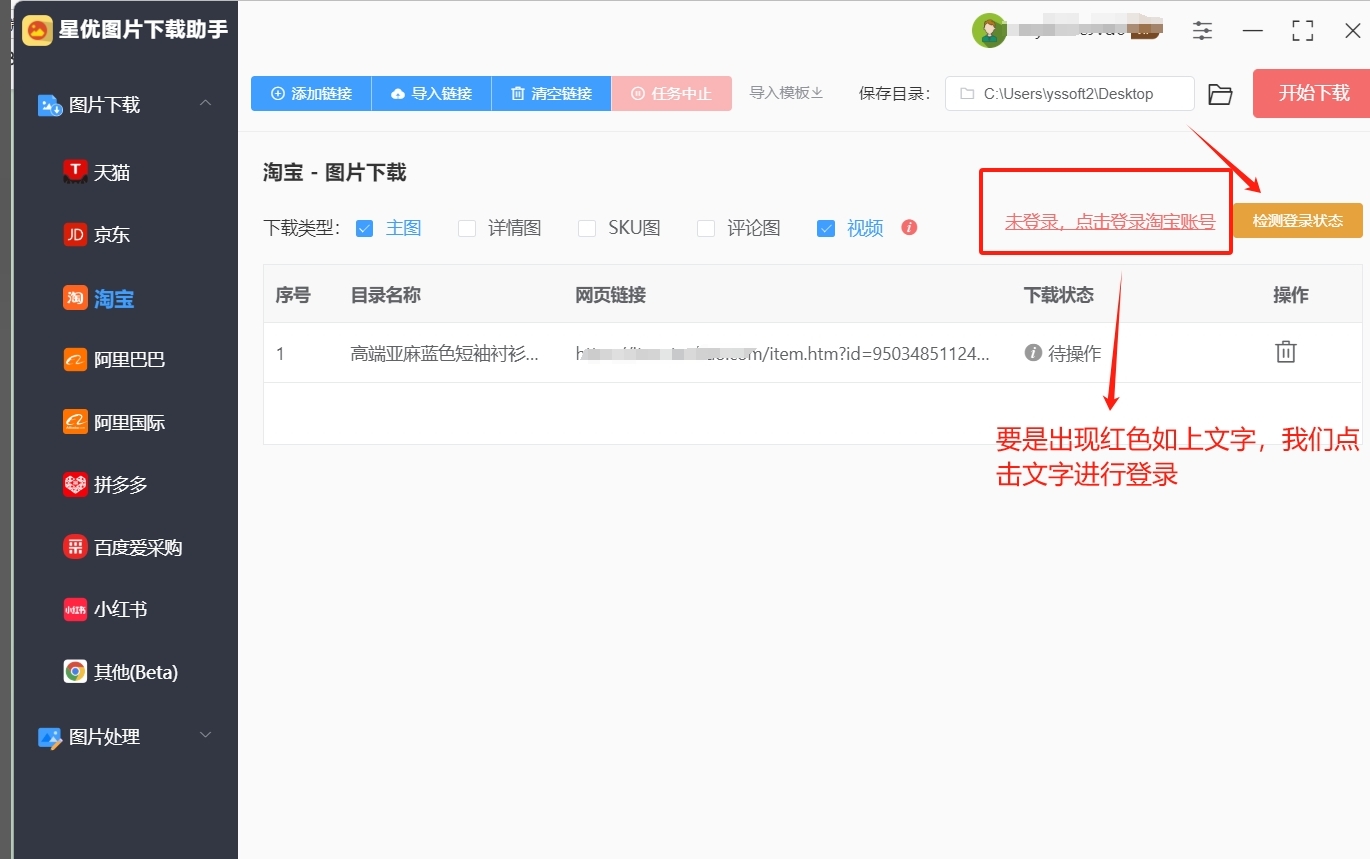The image size is (1370, 859).
Task: Expand the 图片处理 section chevron
Action: [x=206, y=735]
